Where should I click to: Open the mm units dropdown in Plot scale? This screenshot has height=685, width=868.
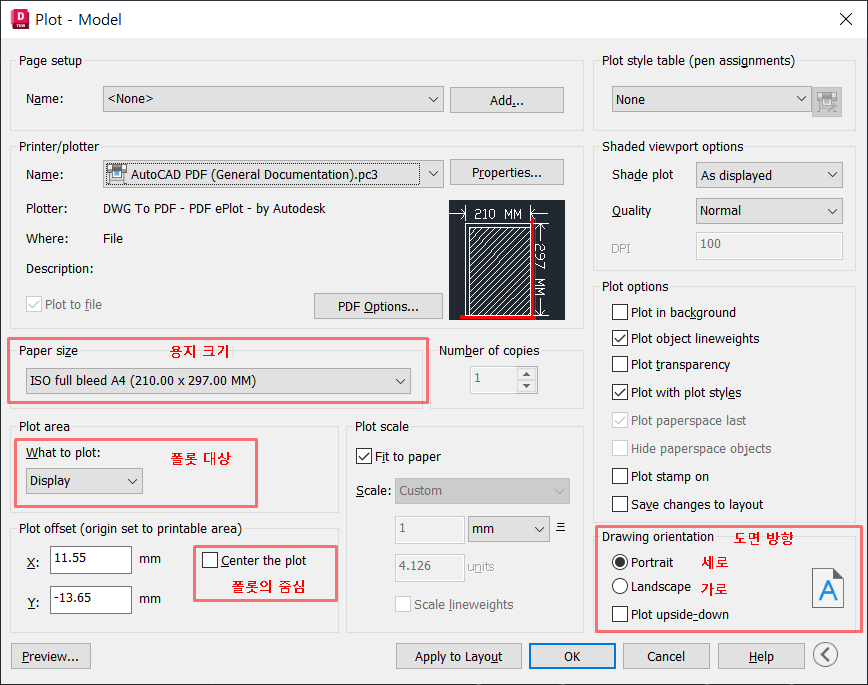(x=509, y=529)
